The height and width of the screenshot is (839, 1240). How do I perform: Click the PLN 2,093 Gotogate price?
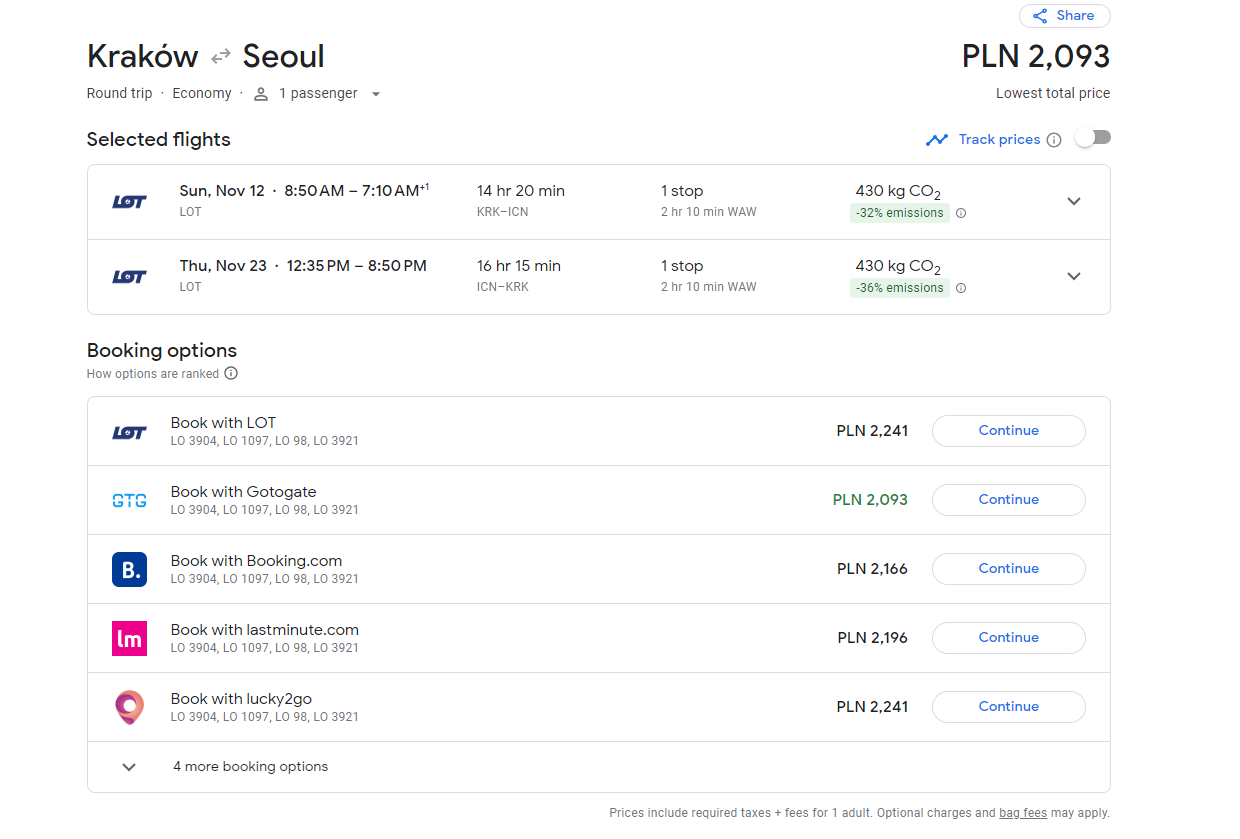[870, 500]
